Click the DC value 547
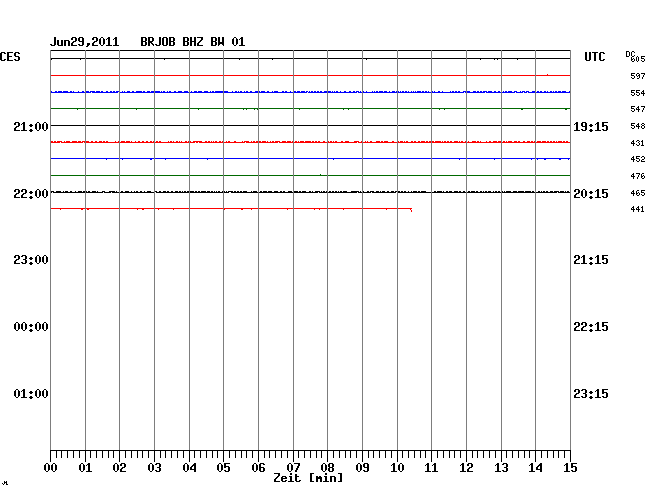650x494 pixels. pyautogui.click(x=638, y=109)
